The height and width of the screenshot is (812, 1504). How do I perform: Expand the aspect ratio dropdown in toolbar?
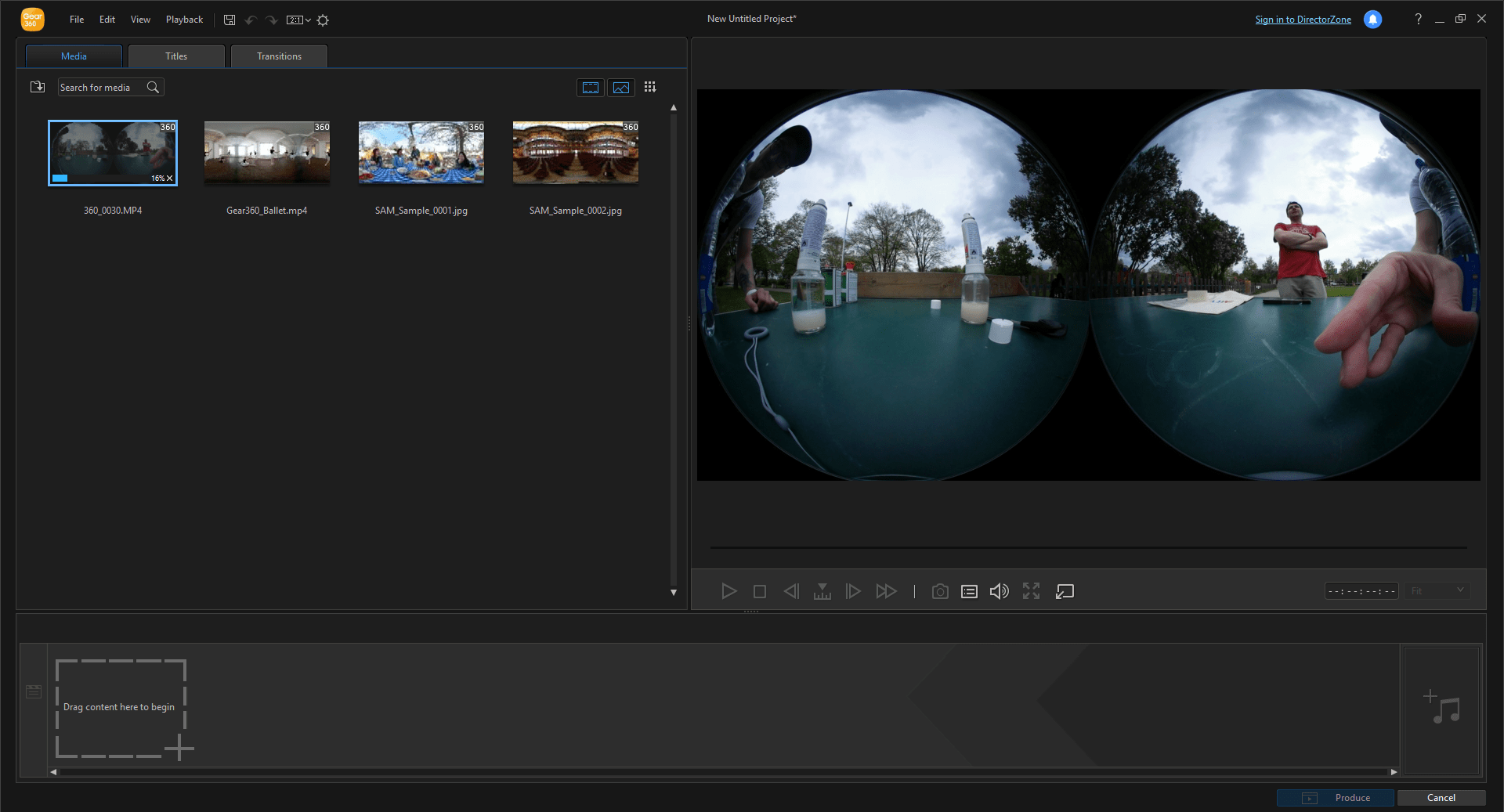click(298, 20)
